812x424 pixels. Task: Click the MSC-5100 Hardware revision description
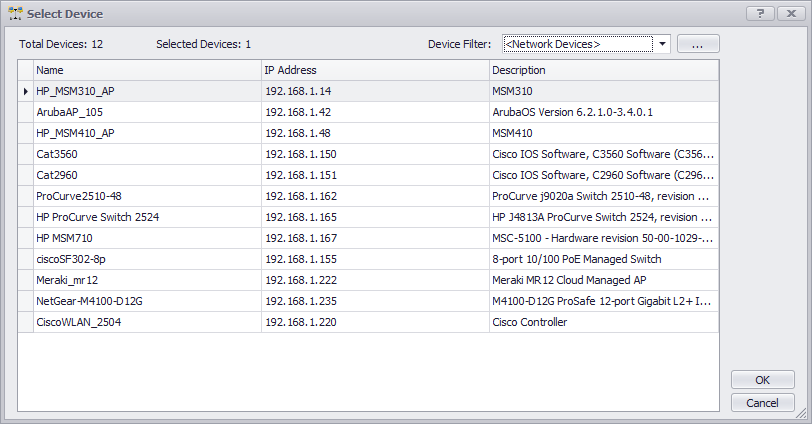604,238
